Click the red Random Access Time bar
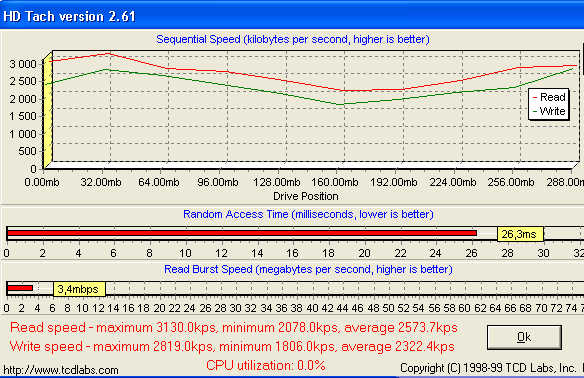The height and width of the screenshot is (378, 584). point(242,233)
